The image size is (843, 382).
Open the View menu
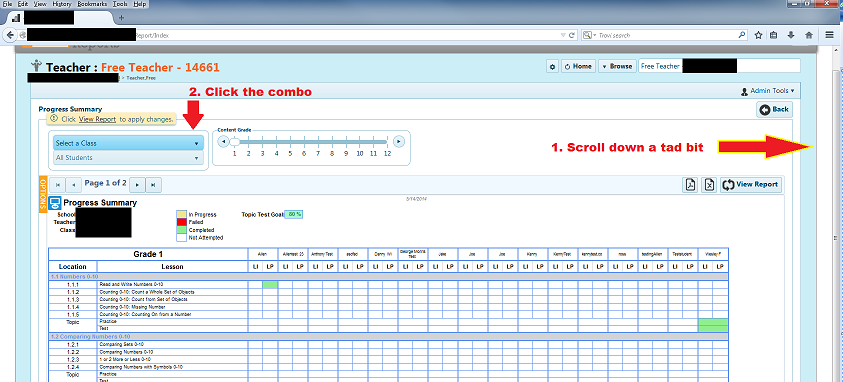click(x=40, y=4)
